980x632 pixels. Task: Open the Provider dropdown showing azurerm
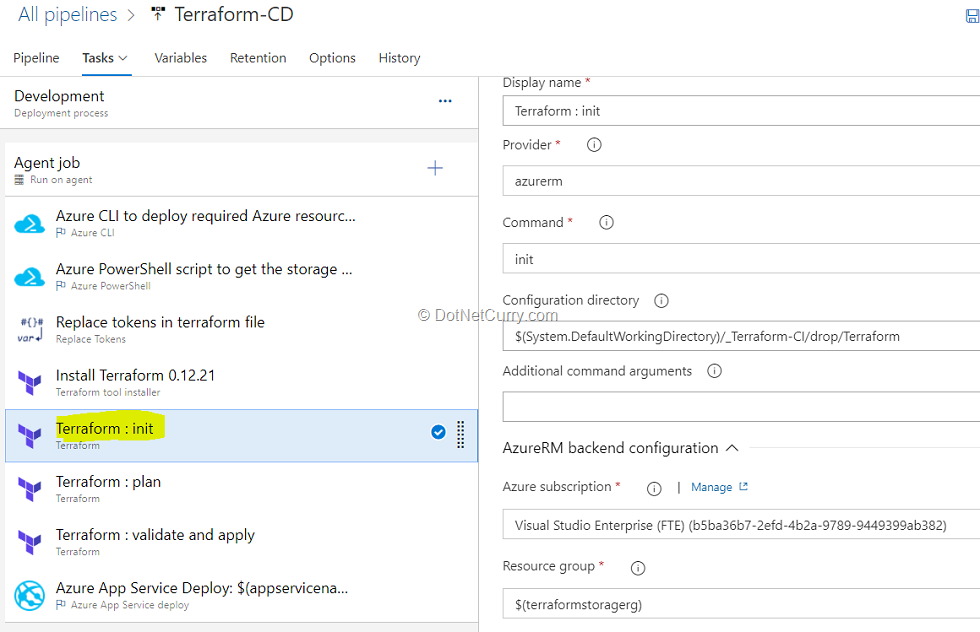coord(741,181)
